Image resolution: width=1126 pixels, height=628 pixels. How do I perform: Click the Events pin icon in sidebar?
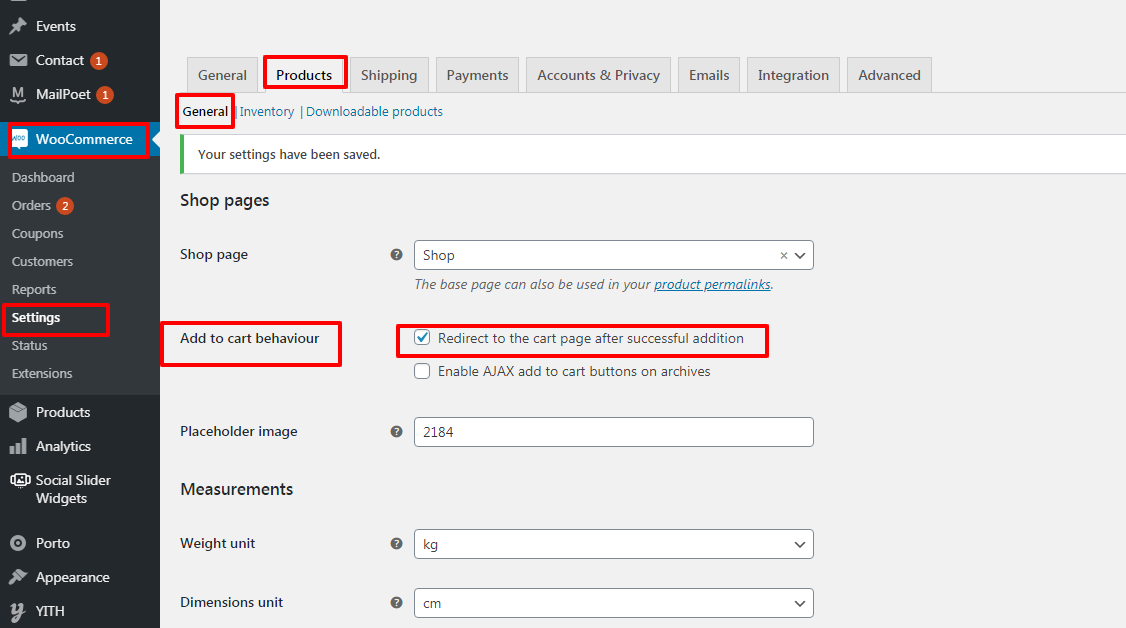18,26
